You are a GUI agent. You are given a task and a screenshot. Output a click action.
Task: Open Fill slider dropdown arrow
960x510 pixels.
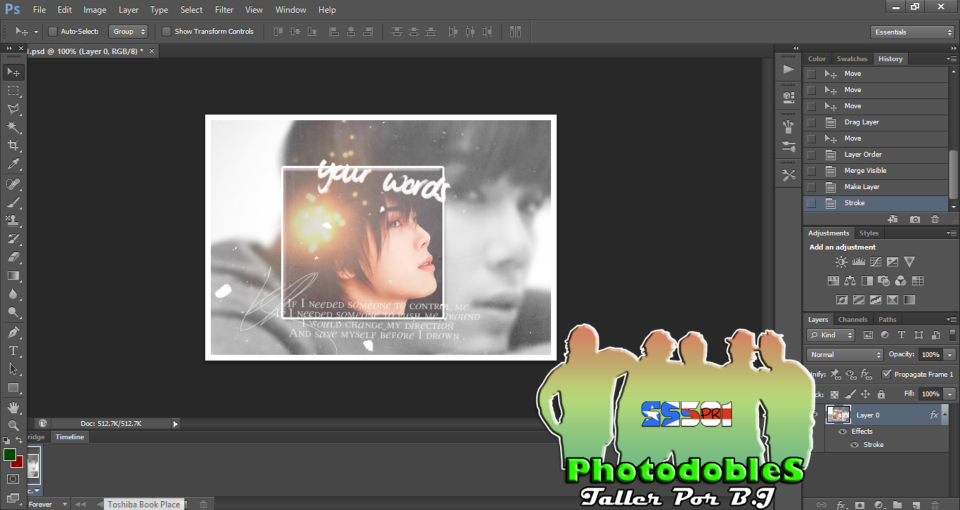(x=950, y=394)
